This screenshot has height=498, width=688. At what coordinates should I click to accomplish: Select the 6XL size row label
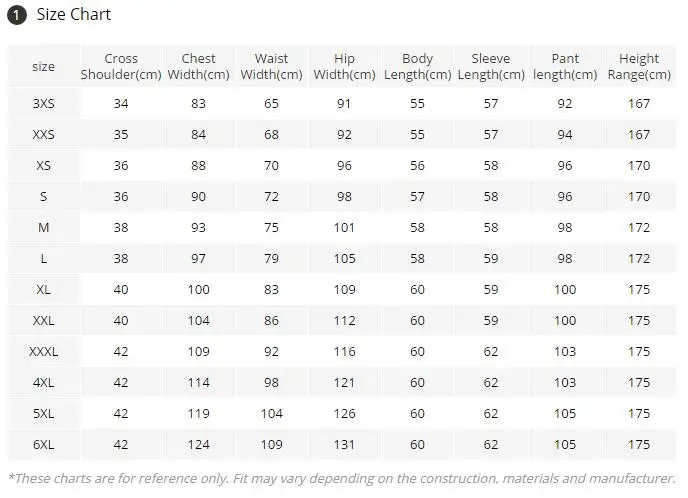point(44,445)
